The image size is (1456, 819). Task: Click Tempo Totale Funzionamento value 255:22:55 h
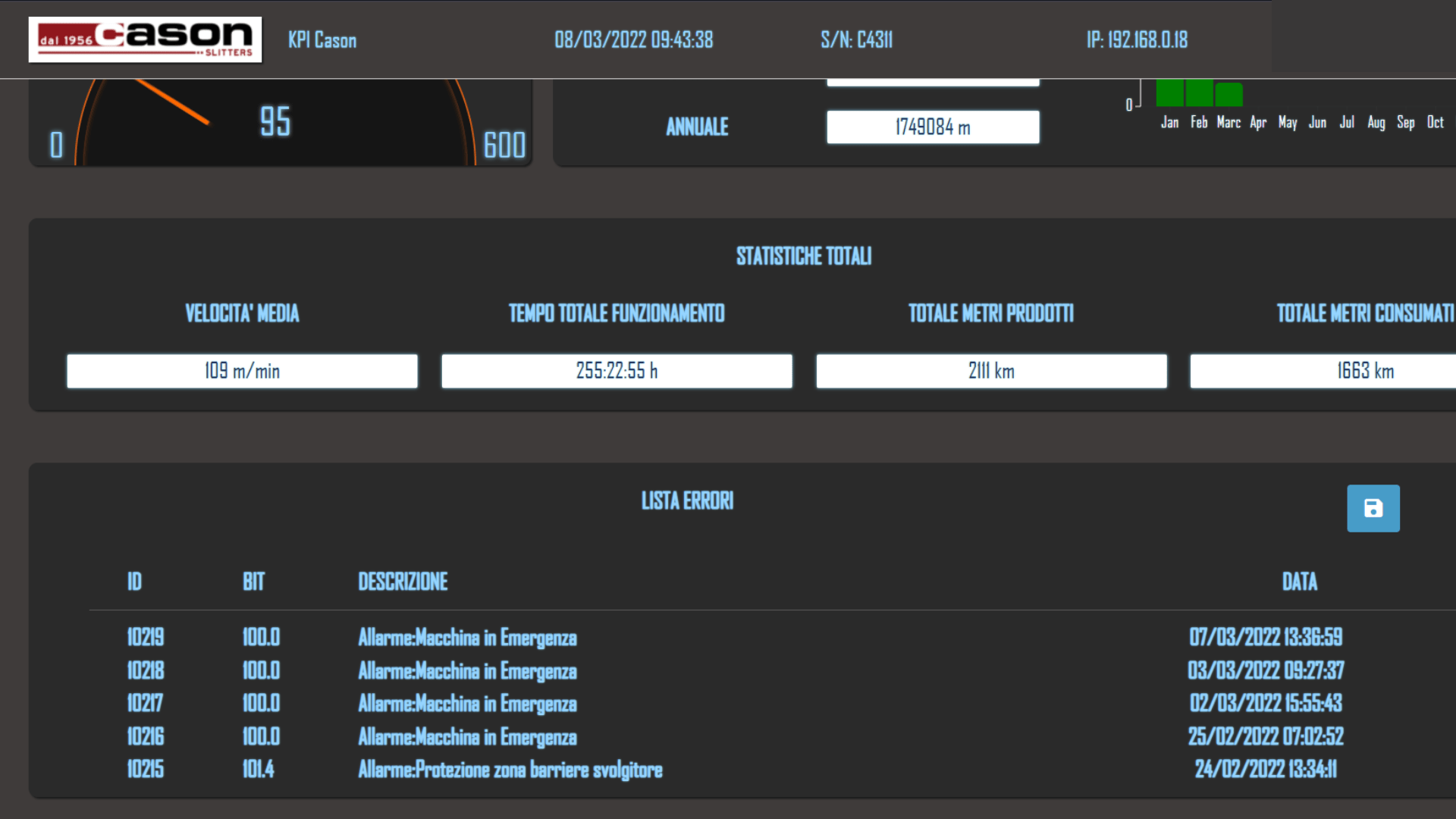617,371
